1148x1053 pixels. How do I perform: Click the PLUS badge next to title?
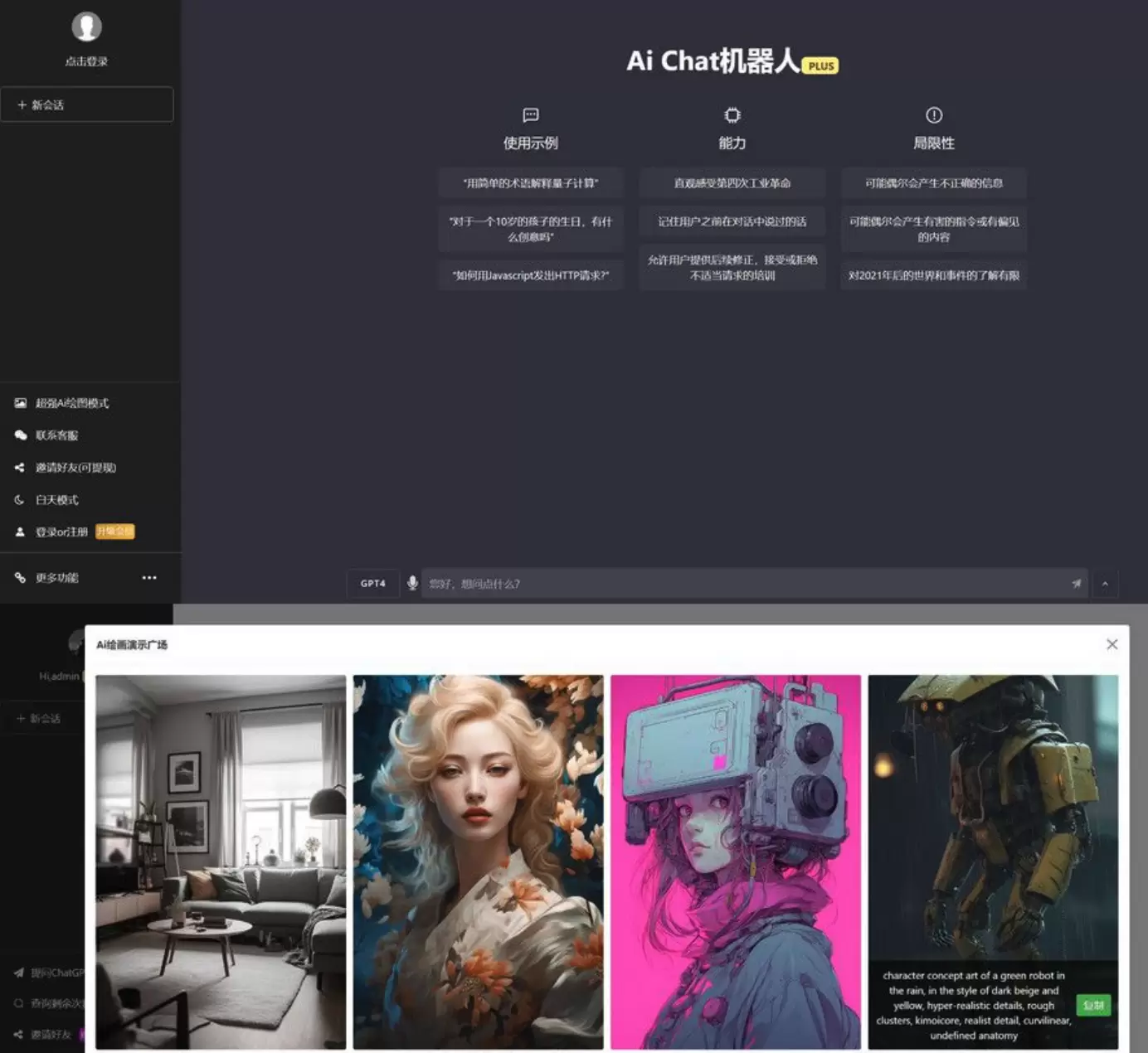(x=820, y=66)
